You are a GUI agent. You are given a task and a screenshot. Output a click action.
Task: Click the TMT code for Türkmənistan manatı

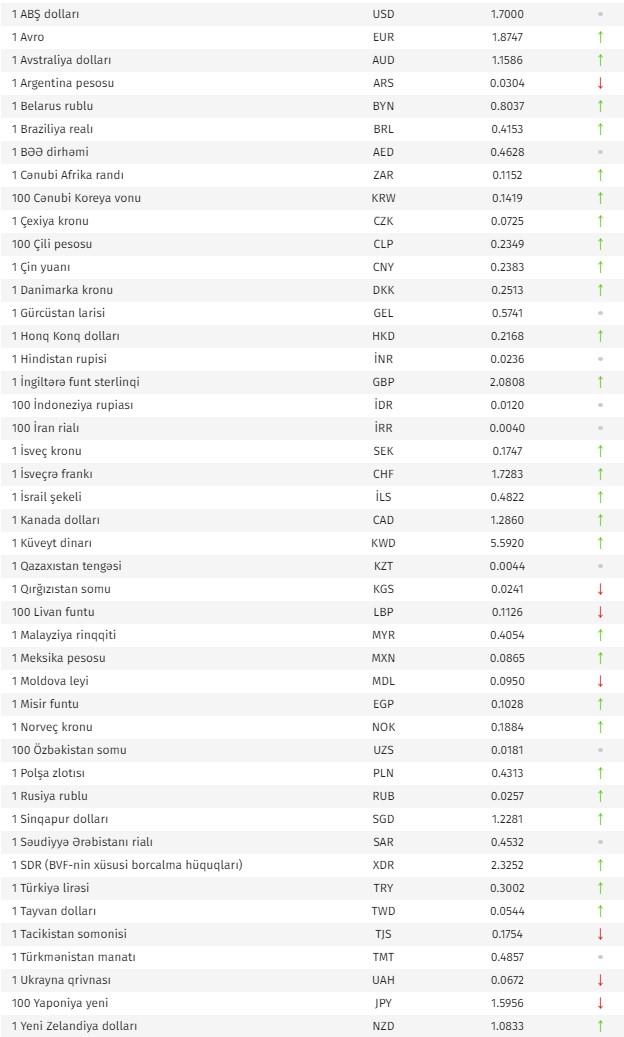pyautogui.click(x=383, y=957)
